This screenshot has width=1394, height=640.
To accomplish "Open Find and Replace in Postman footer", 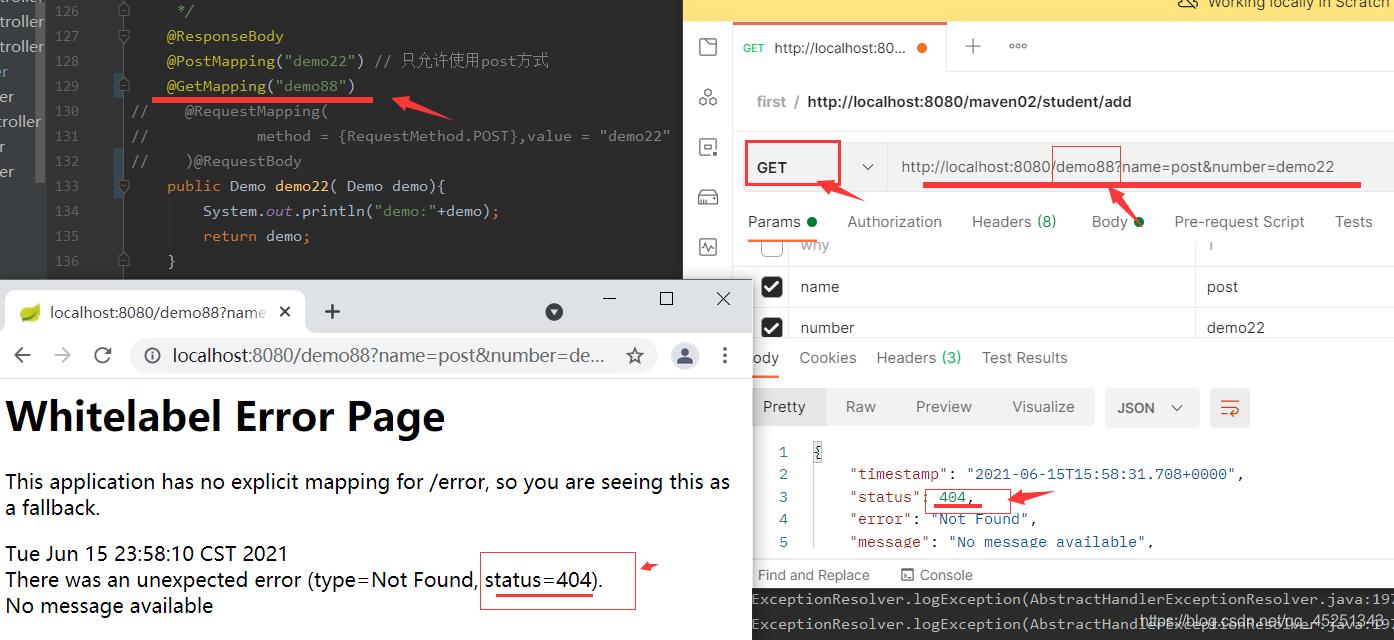I will coord(813,575).
